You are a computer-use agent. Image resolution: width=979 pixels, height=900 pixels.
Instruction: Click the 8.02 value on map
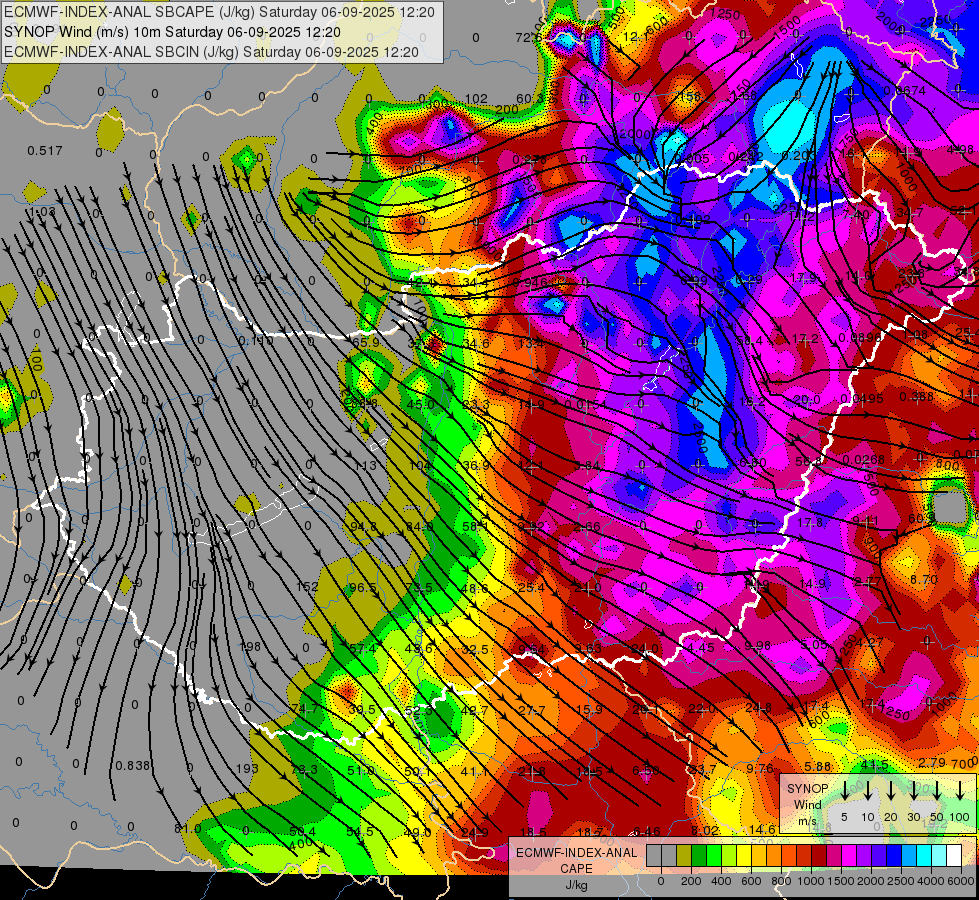coord(706,830)
